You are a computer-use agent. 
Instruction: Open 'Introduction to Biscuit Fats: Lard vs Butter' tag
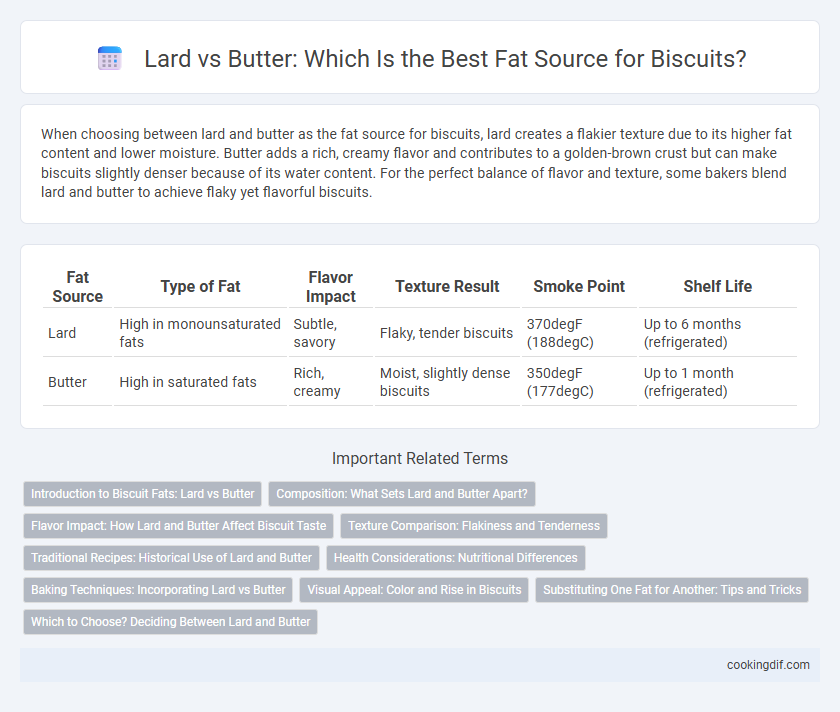pyautogui.click(x=142, y=494)
